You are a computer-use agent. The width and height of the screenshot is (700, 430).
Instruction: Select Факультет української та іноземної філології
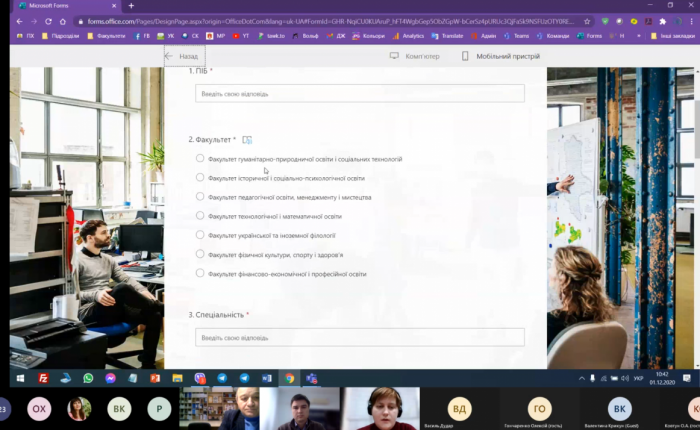tap(200, 235)
